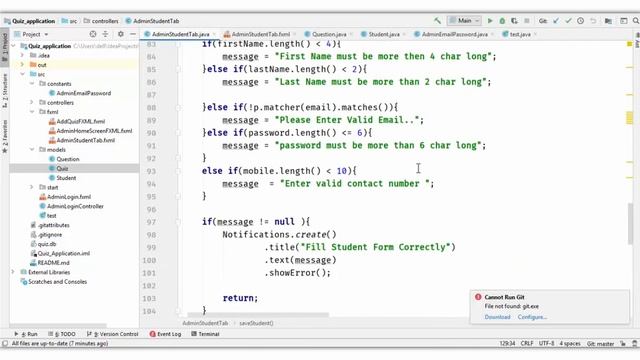Screen dimensions: 640x360
Task: Expand the .idea folder
Action: [x=22, y=55]
